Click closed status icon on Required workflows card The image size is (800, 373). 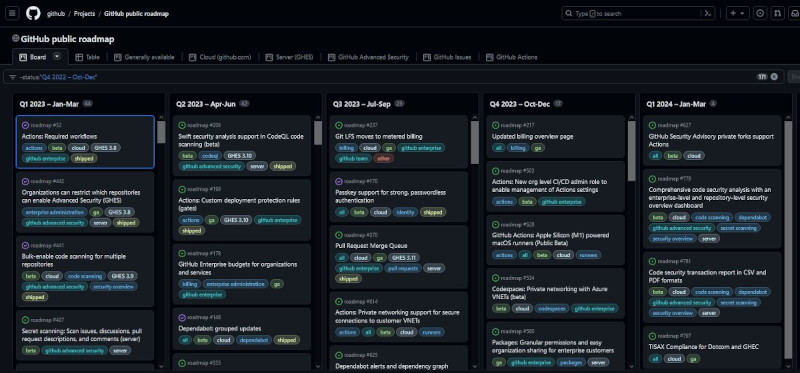[x=26, y=125]
